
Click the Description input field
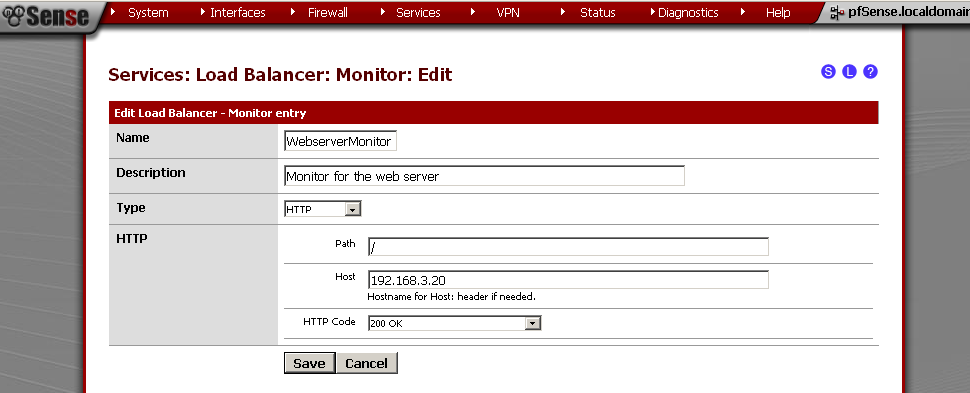[484, 176]
